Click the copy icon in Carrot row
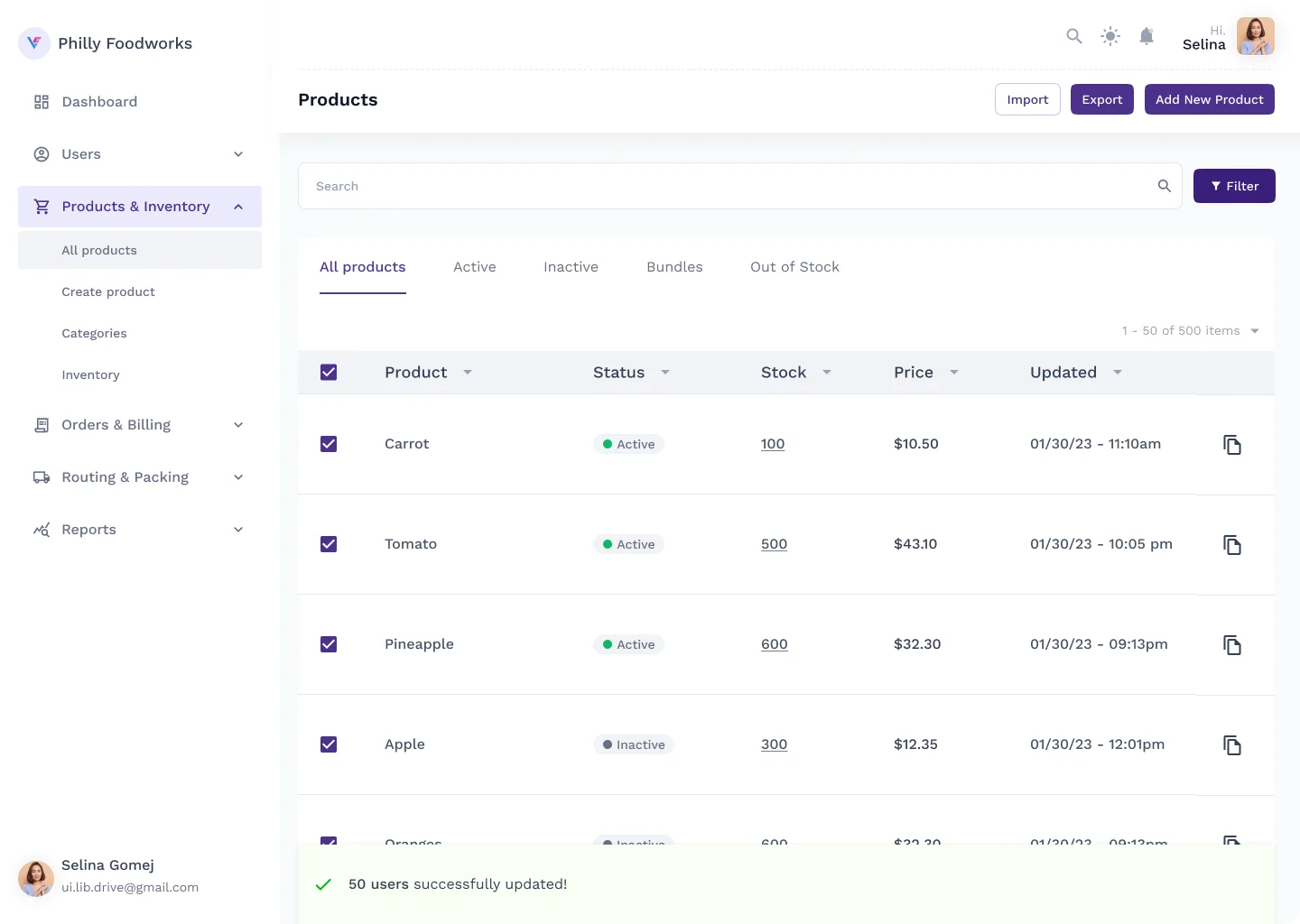Viewport: 1300px width, 924px height. coord(1232,445)
